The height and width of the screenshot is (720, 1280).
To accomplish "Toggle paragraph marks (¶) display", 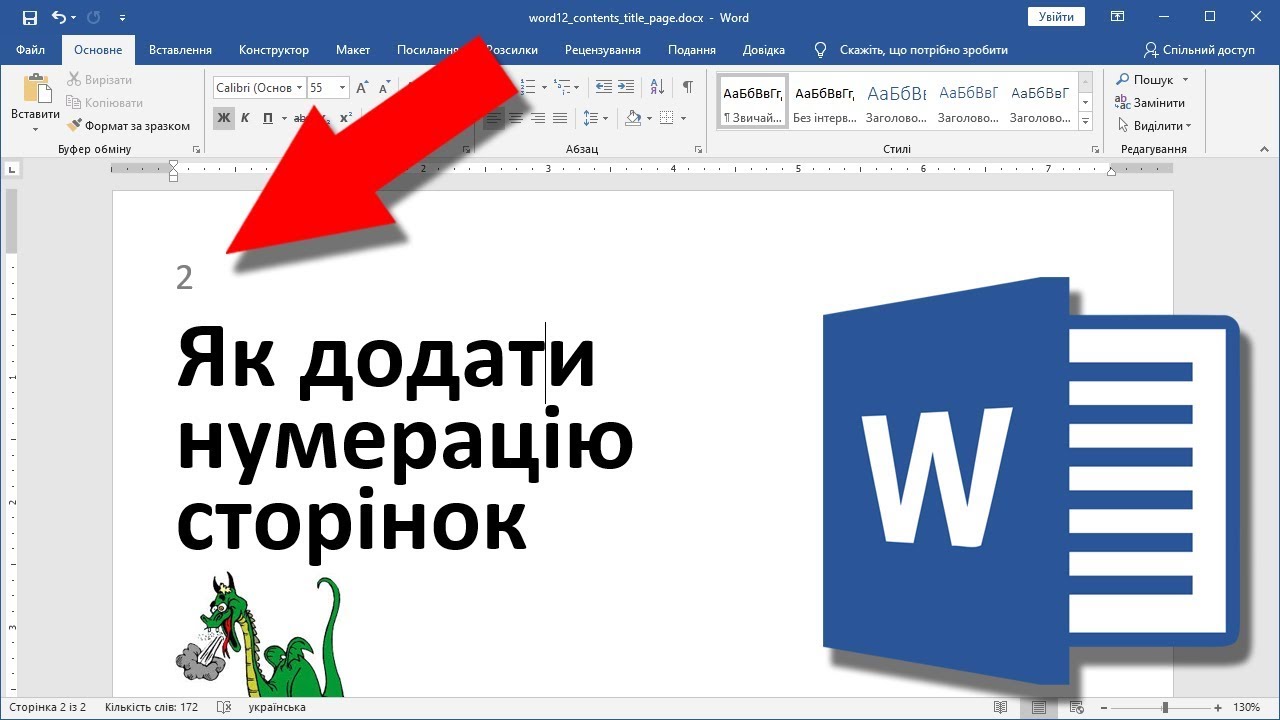I will 687,87.
